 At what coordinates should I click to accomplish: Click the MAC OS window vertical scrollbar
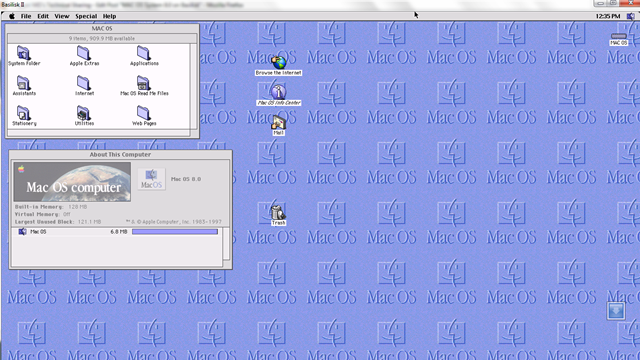tap(193, 87)
